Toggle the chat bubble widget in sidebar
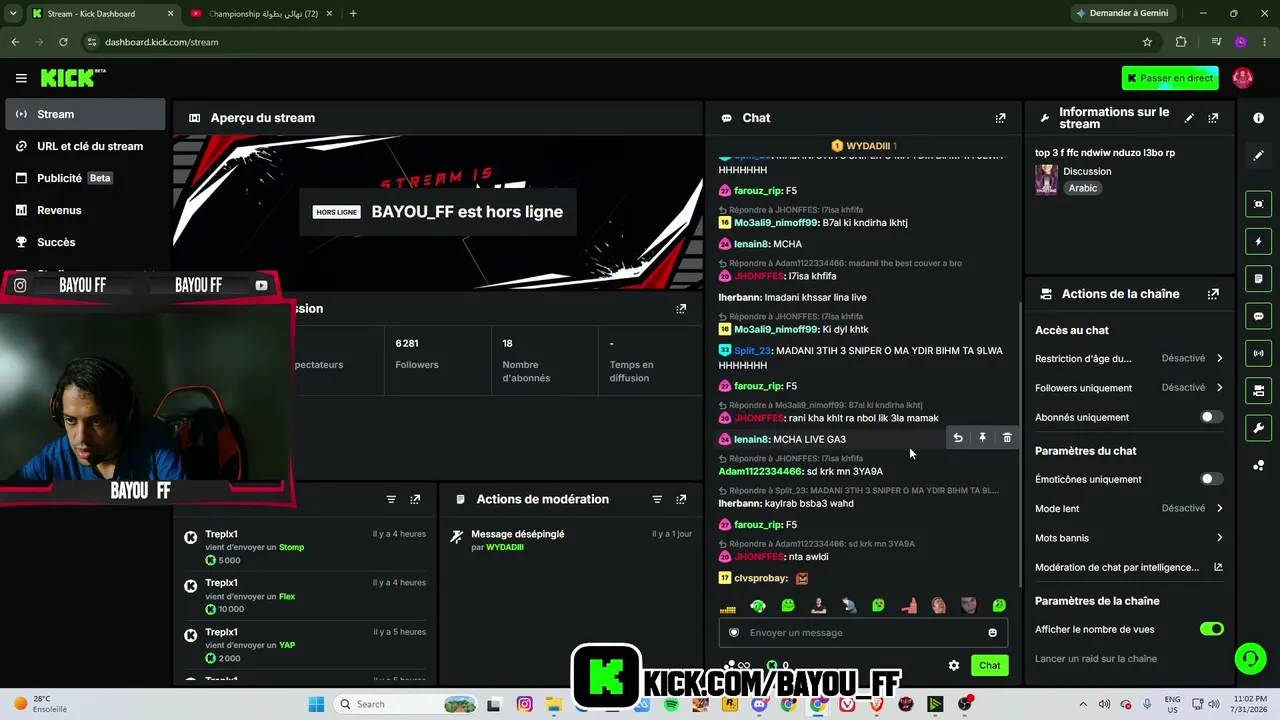This screenshot has width=1280, height=720. [1259, 316]
